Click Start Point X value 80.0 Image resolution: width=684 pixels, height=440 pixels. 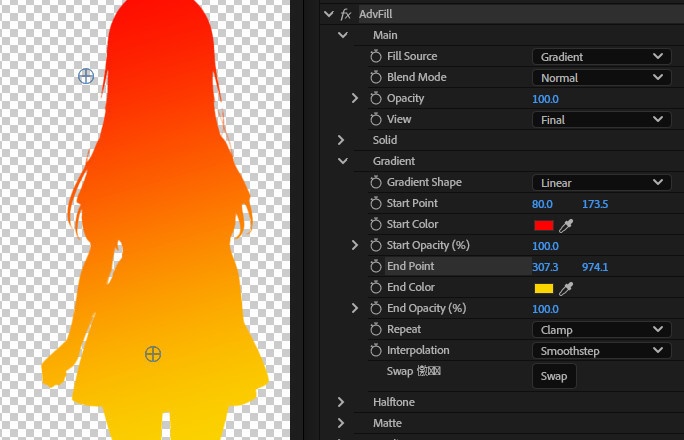click(542, 204)
